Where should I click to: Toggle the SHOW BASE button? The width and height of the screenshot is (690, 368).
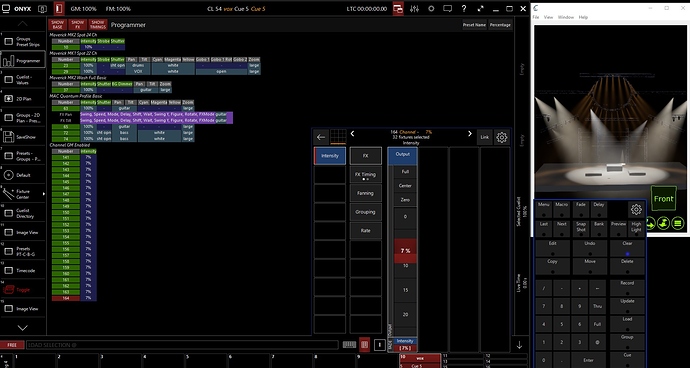(x=58, y=25)
